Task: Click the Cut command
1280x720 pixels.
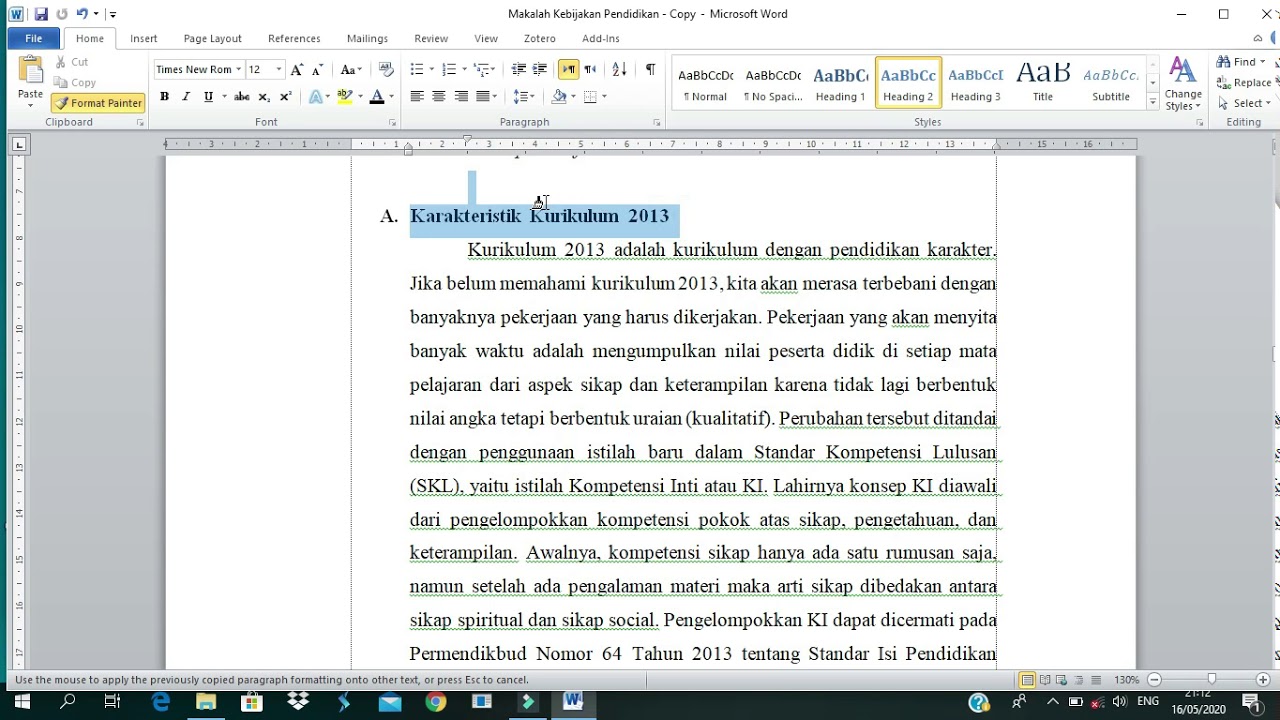Action: (x=72, y=62)
